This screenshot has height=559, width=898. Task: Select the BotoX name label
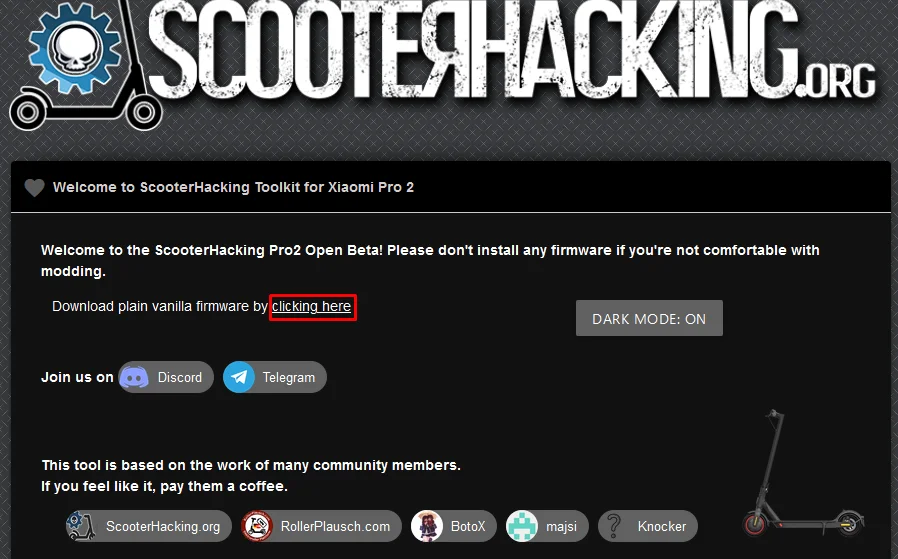point(468,527)
